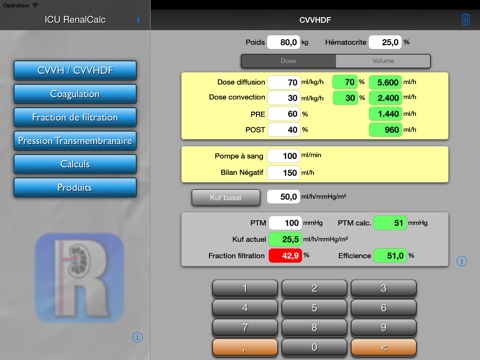Viewport: 480px width, 360px height.
Task: Tap keypad digit 5
Action: pos(314,308)
